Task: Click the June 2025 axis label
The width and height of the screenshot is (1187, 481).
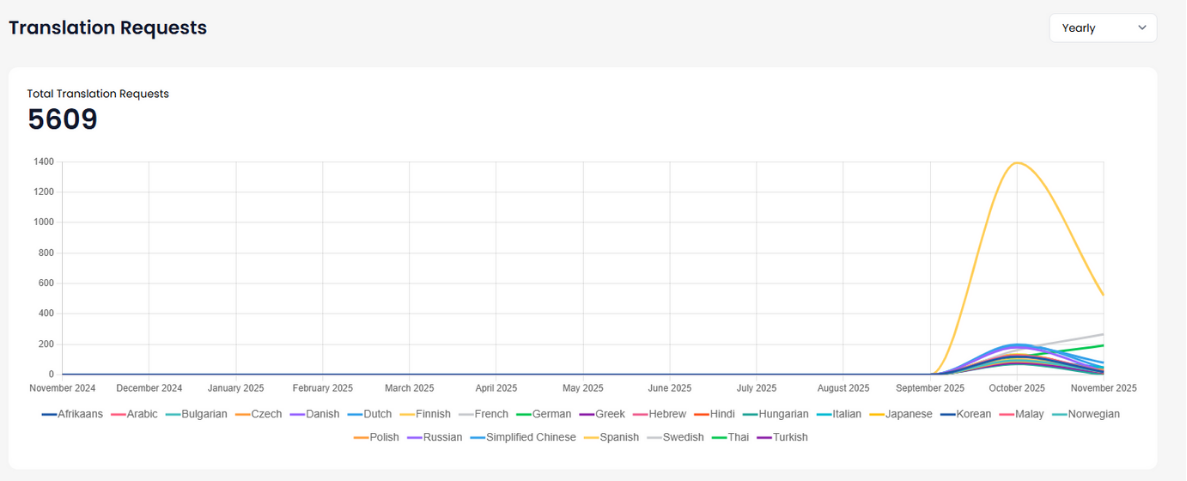Action: coord(669,388)
